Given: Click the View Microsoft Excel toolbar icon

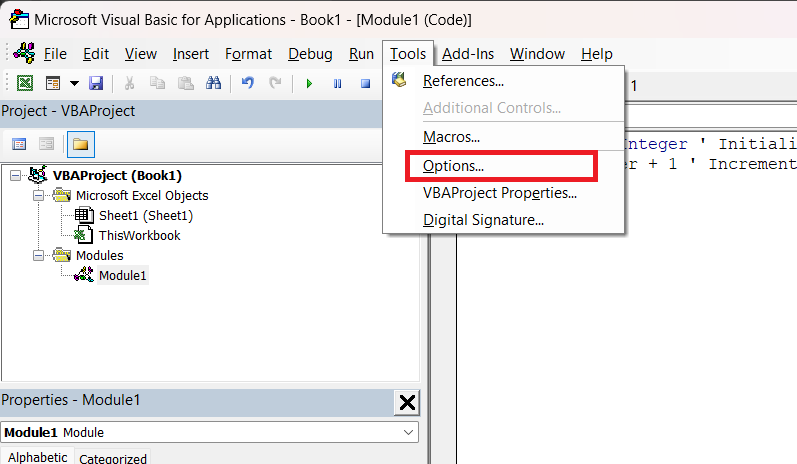Looking at the screenshot, I should [25, 83].
